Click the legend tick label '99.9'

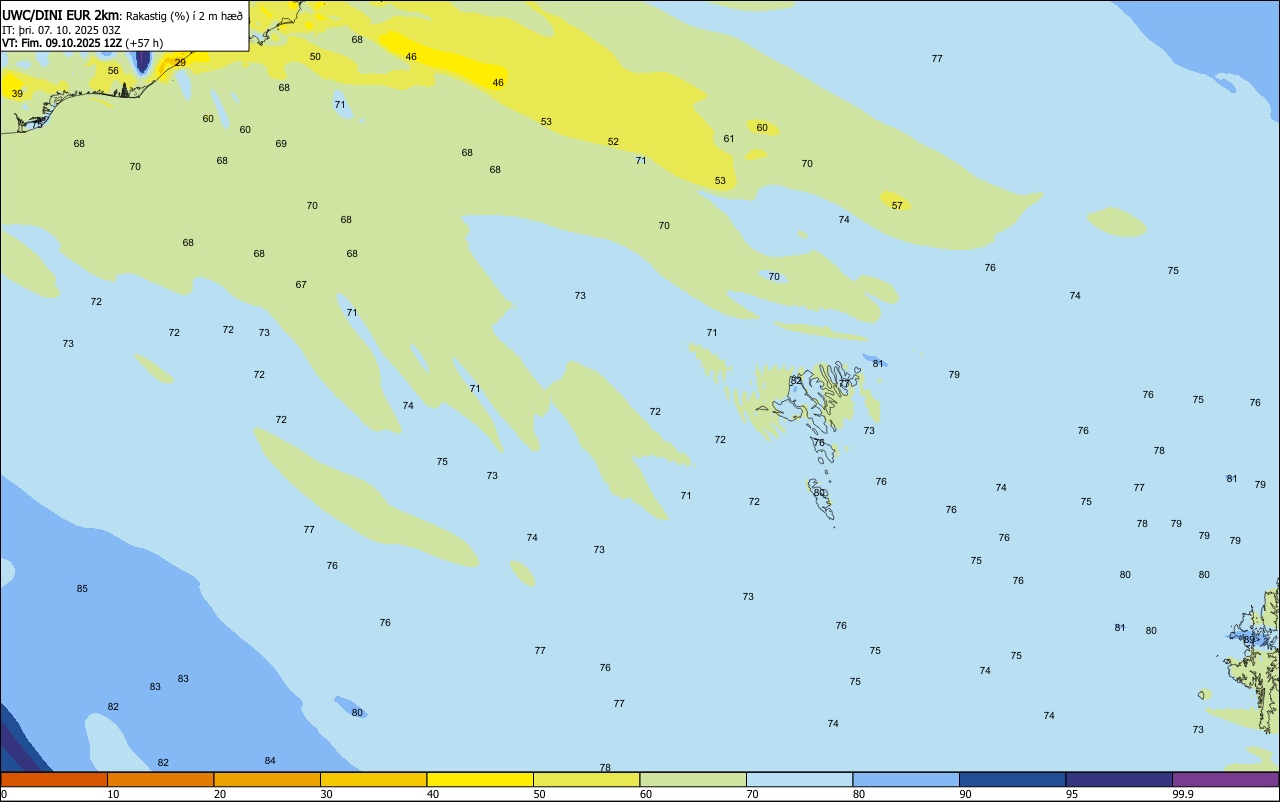click(1183, 794)
